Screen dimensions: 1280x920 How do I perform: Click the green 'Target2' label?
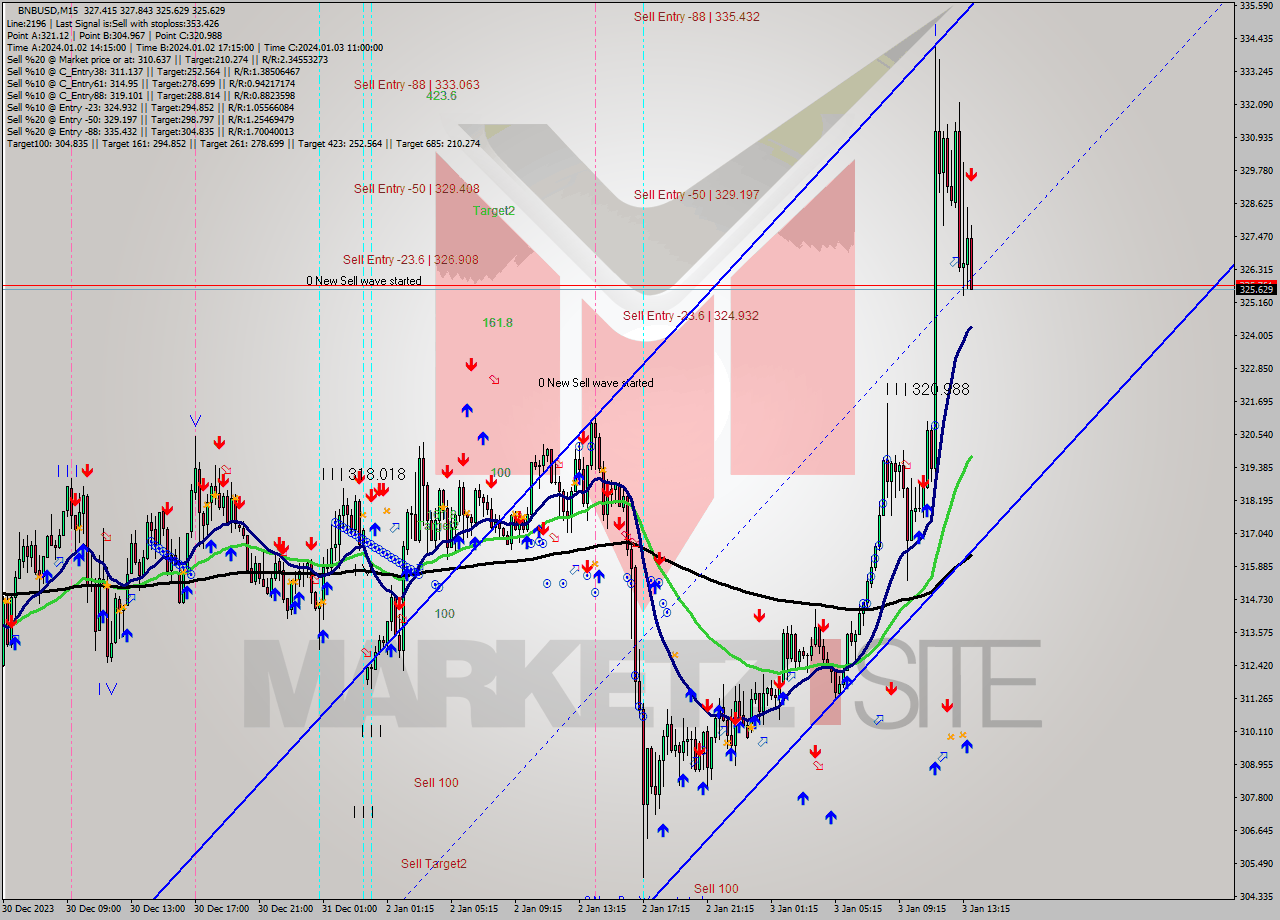494,211
